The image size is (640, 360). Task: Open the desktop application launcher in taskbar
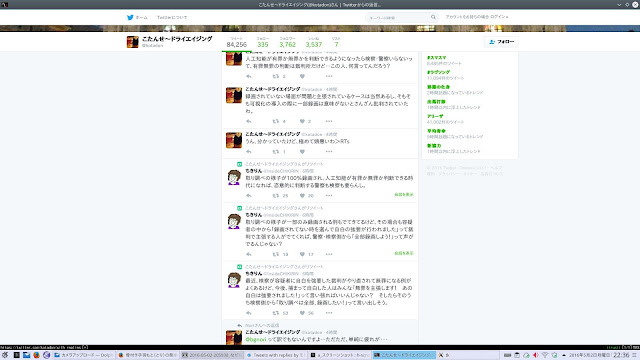coord(5,355)
